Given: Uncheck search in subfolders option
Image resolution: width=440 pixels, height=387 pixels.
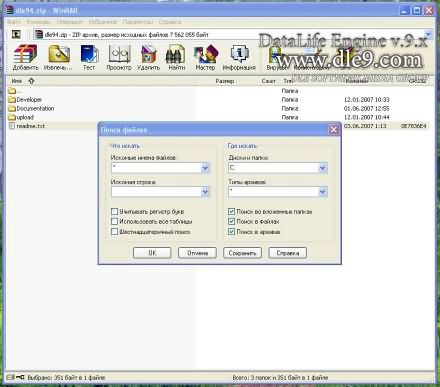Looking at the screenshot, I should pos(232,211).
